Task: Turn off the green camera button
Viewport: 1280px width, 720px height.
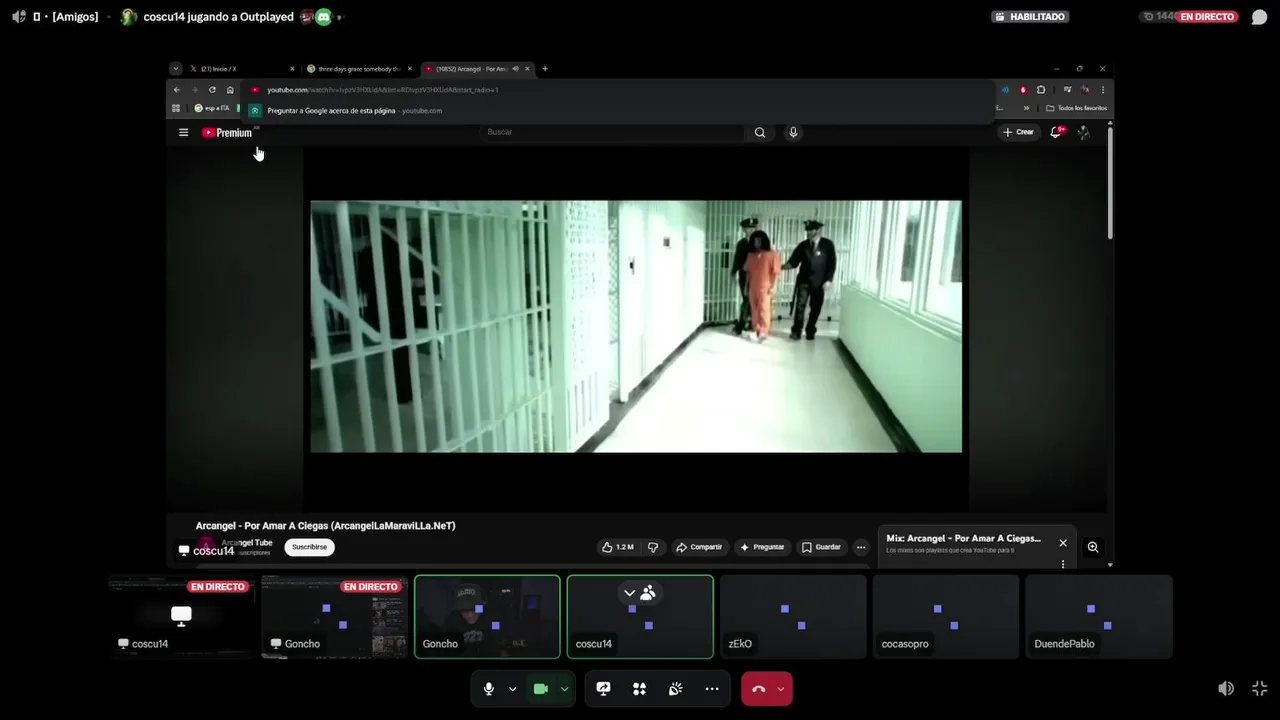Action: coord(541,689)
